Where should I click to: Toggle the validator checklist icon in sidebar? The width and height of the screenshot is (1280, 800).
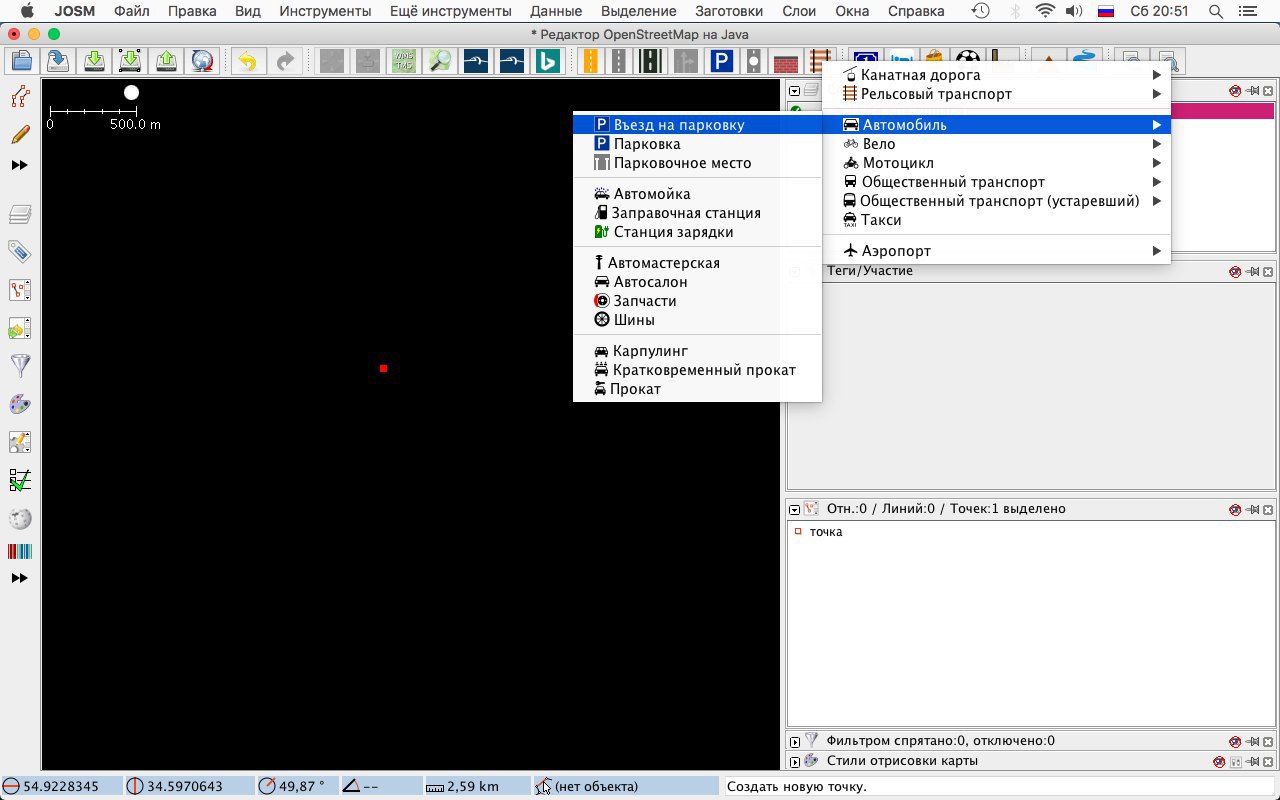pyautogui.click(x=20, y=480)
